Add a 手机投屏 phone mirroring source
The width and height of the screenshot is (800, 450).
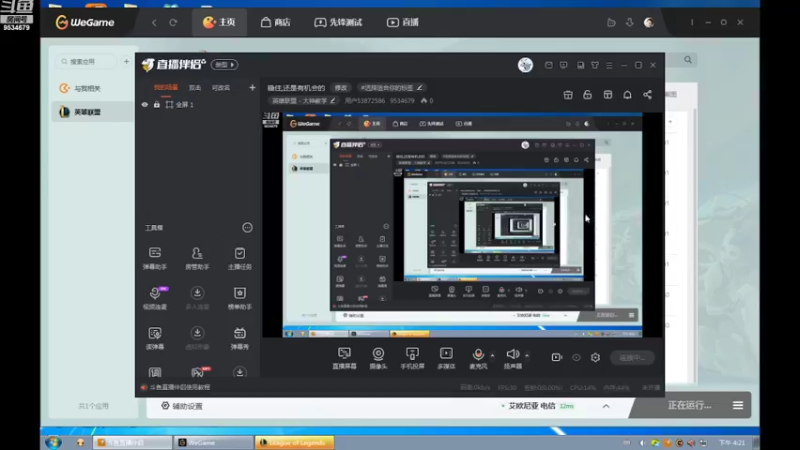point(412,358)
